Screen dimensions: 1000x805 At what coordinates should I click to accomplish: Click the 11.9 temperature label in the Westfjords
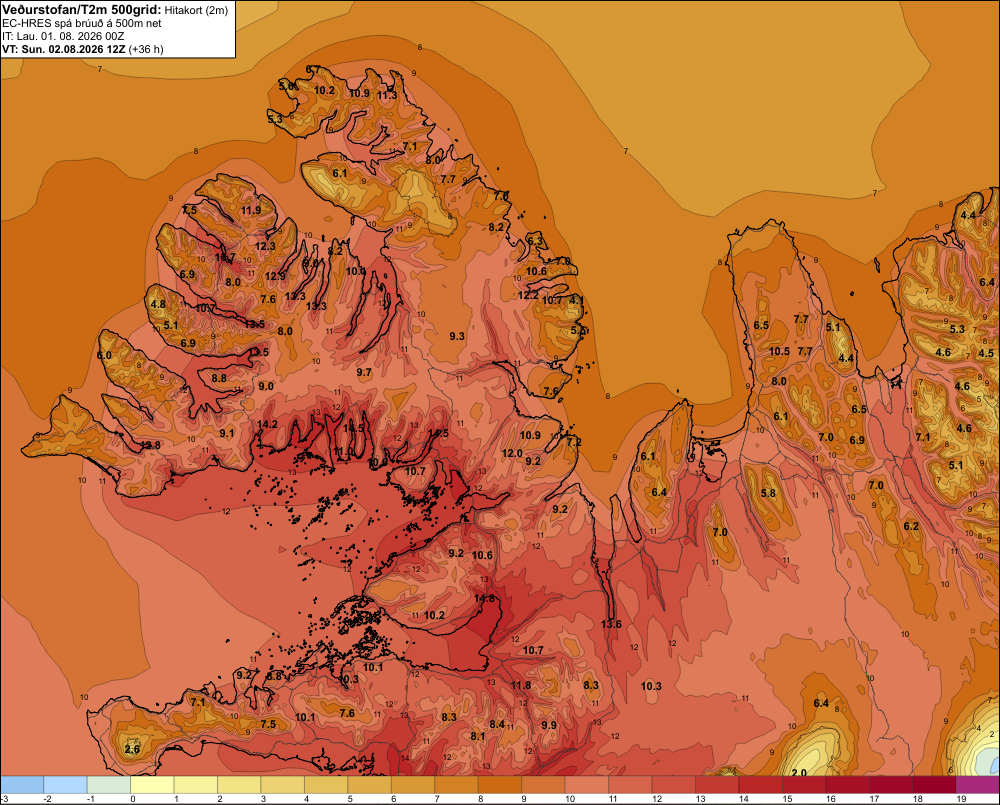click(x=251, y=210)
